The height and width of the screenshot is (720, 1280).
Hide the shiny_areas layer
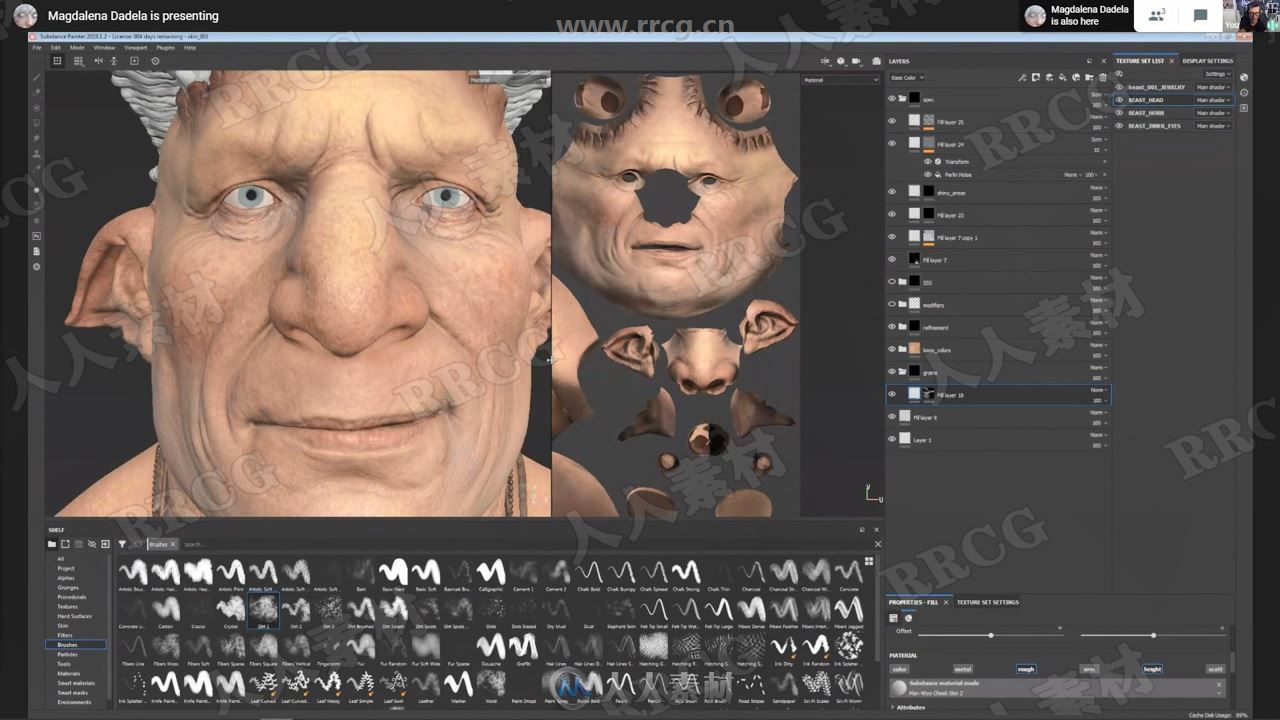[x=892, y=191]
